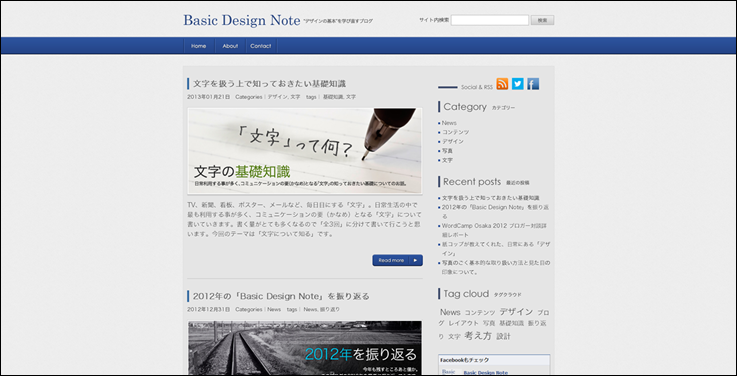Image resolution: width=737 pixels, height=376 pixels.
Task: Open post title 文字を扱う上で知っておきたい基礎知識
Action: pyautogui.click(x=269, y=84)
